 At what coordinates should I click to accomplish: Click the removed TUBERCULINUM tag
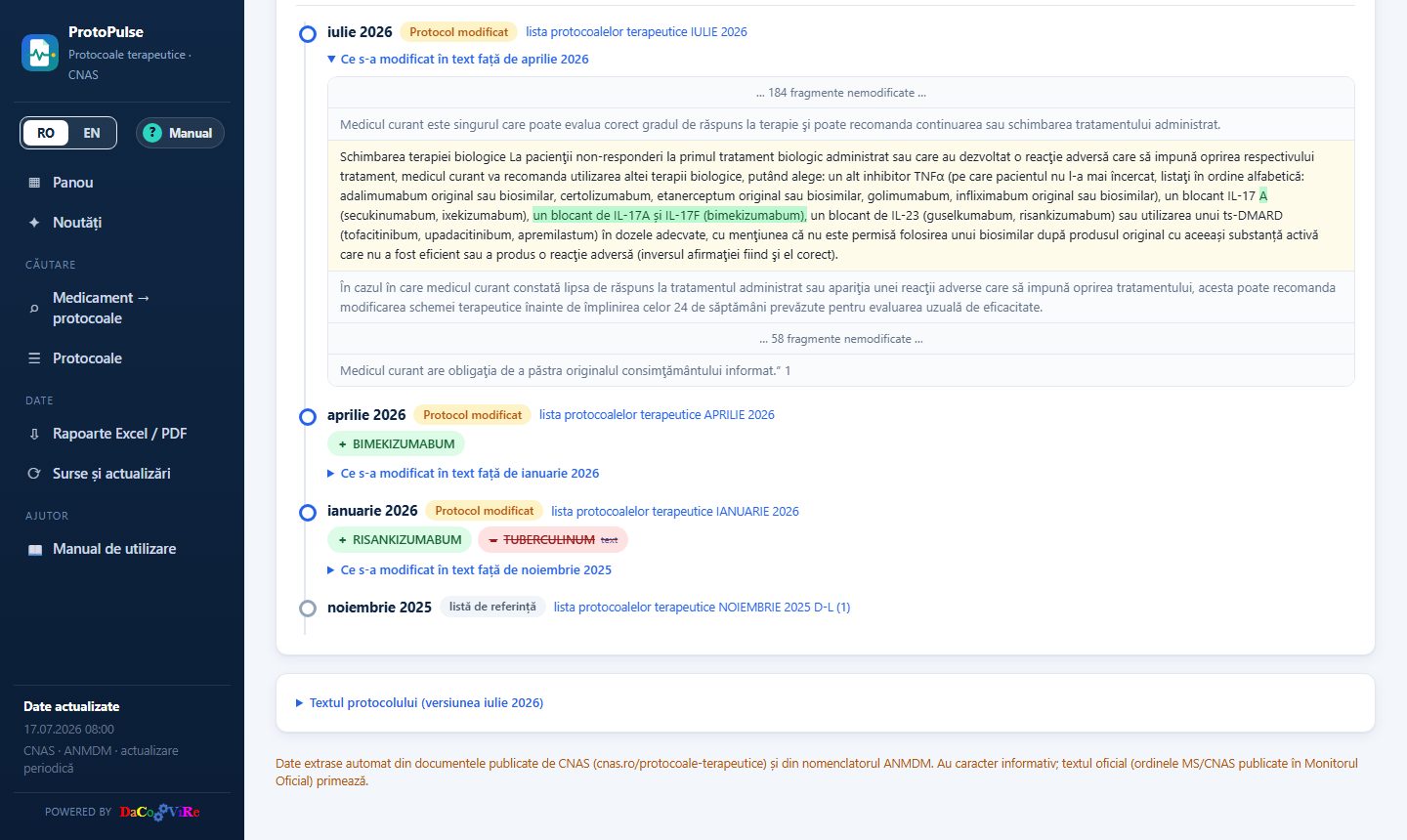pyautogui.click(x=553, y=539)
